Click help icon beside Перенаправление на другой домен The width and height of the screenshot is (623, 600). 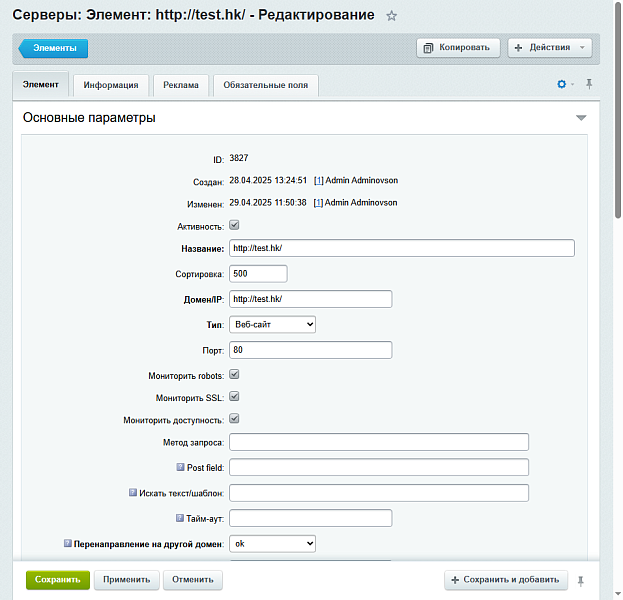tap(68, 543)
